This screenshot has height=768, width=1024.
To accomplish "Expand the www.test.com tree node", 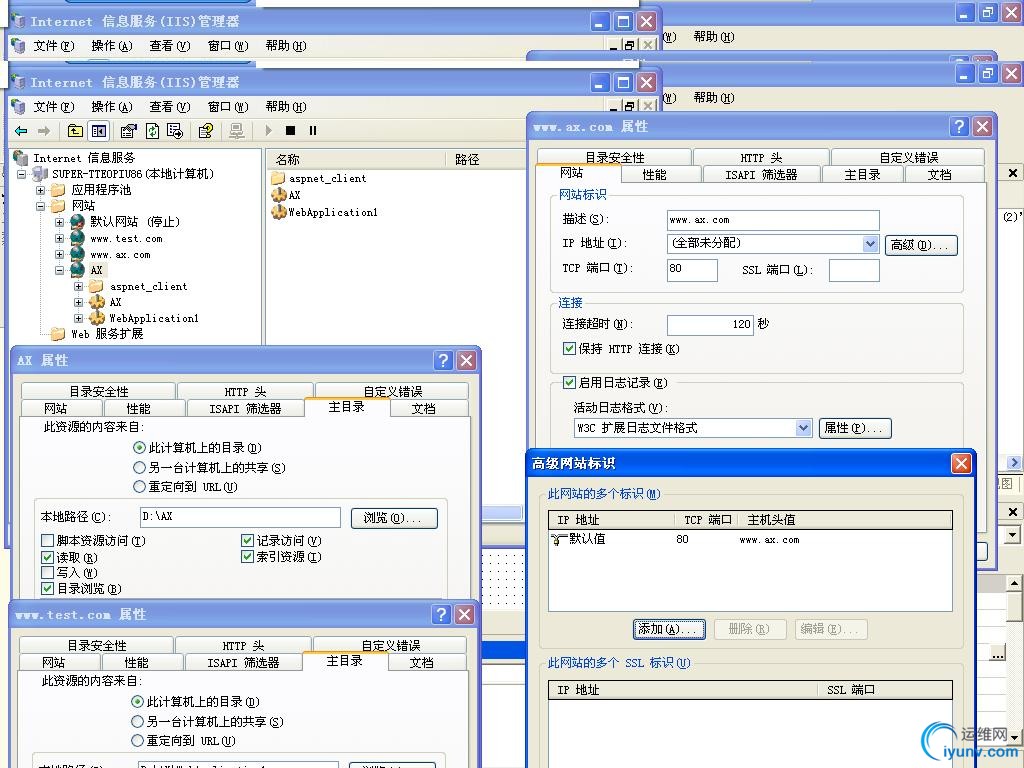I will [59, 238].
